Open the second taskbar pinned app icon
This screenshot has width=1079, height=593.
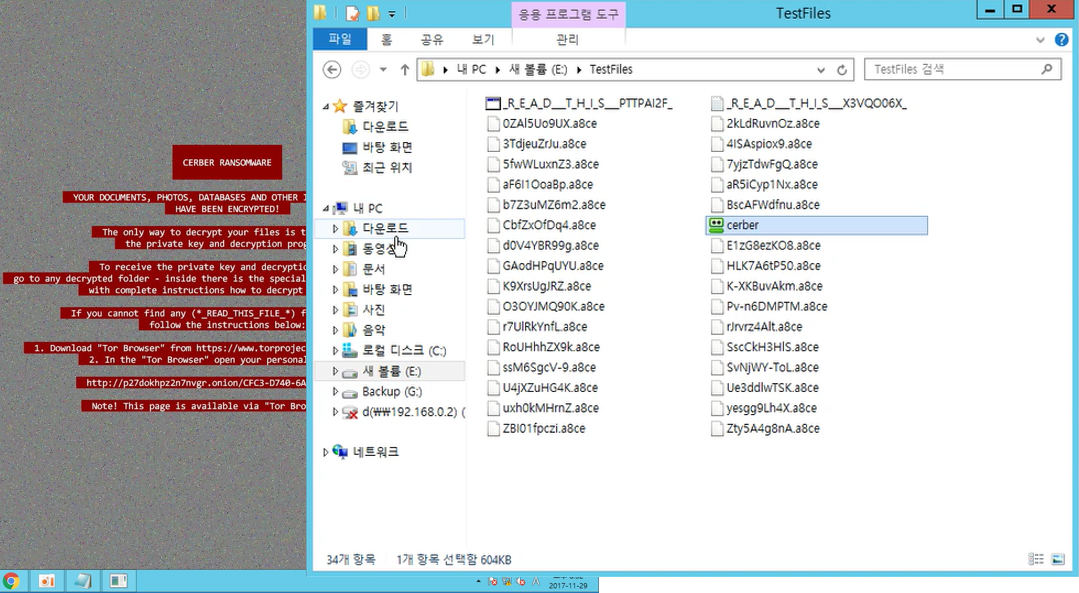(46, 581)
